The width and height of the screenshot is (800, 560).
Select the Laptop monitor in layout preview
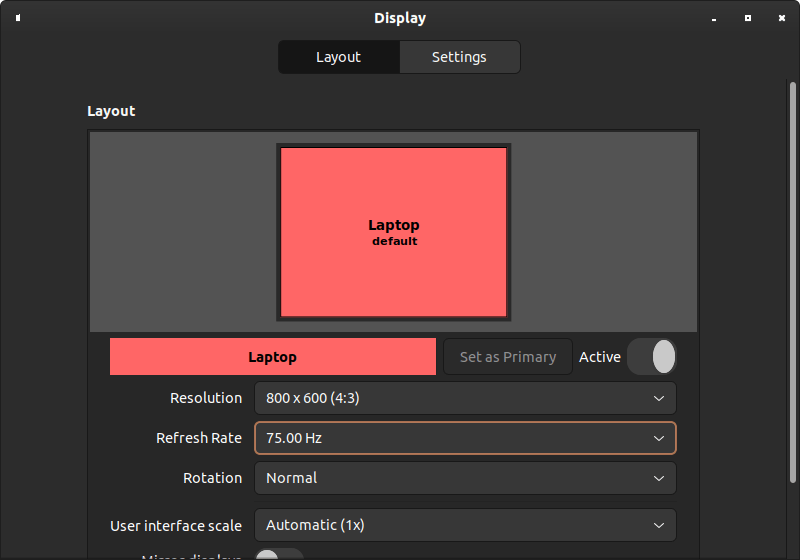393,232
